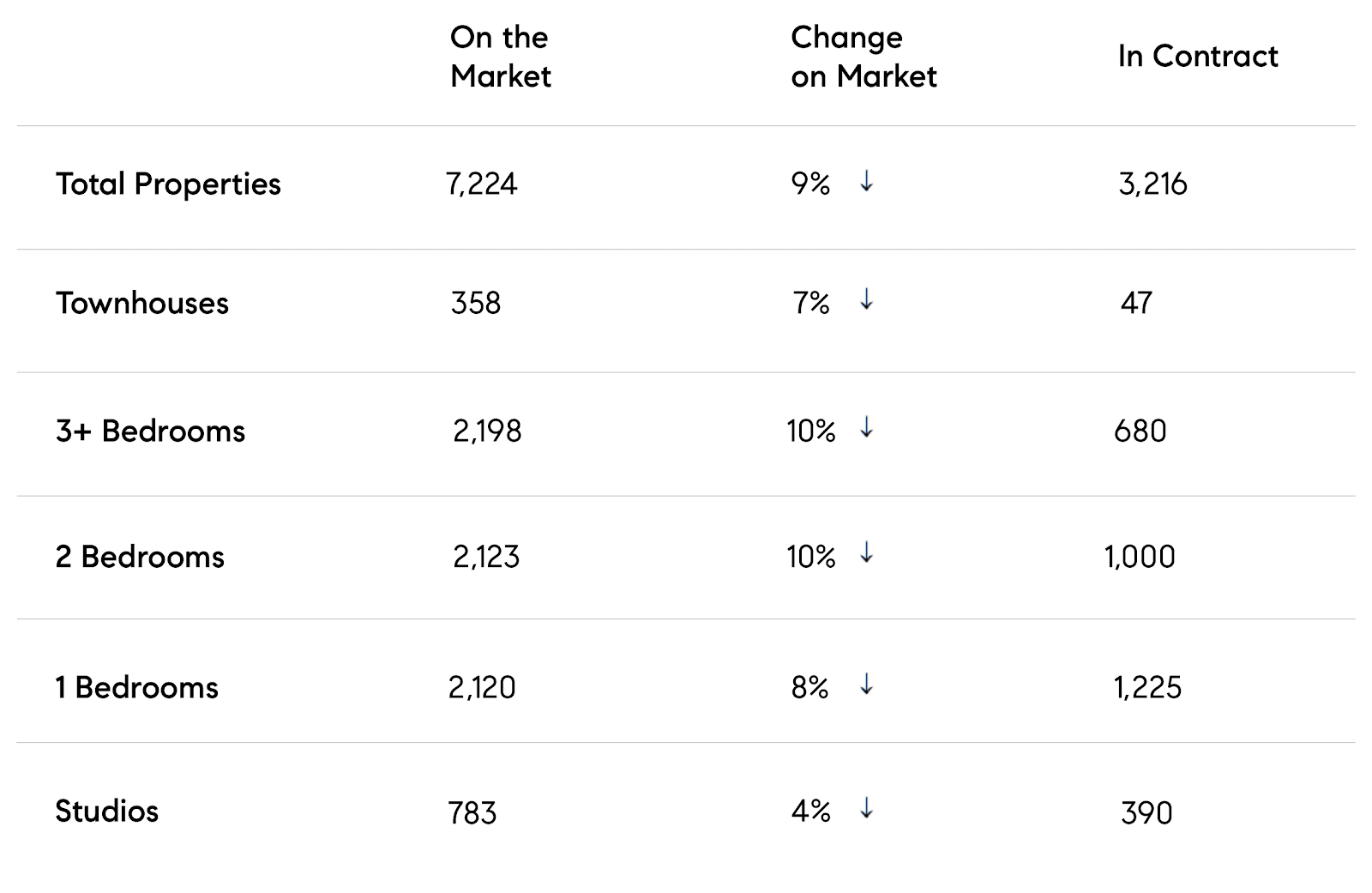Image resolution: width=1372 pixels, height=893 pixels.
Task: Select the In Contract column header
Action: (1197, 57)
